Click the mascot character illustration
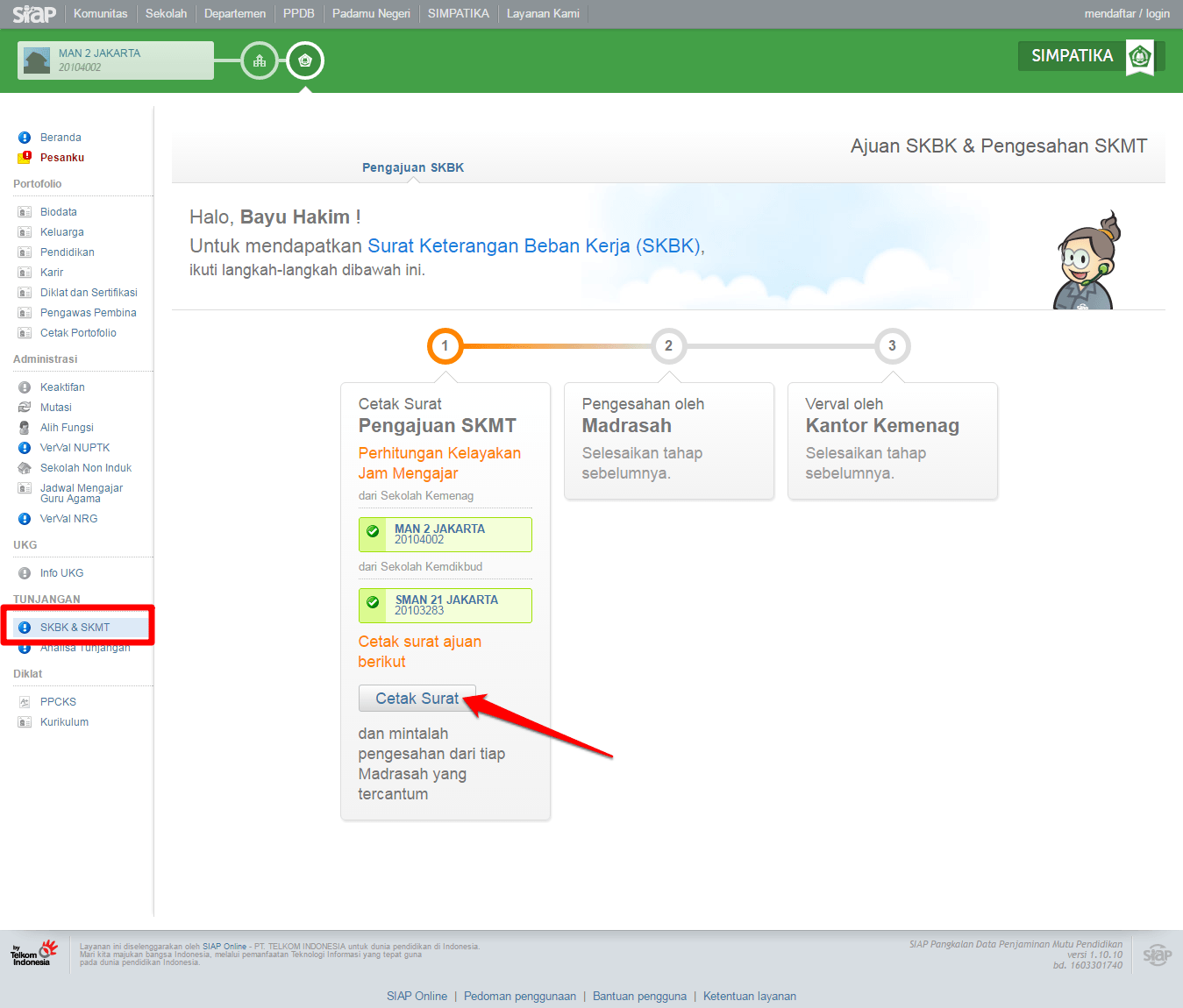1183x1008 pixels. point(1087,259)
